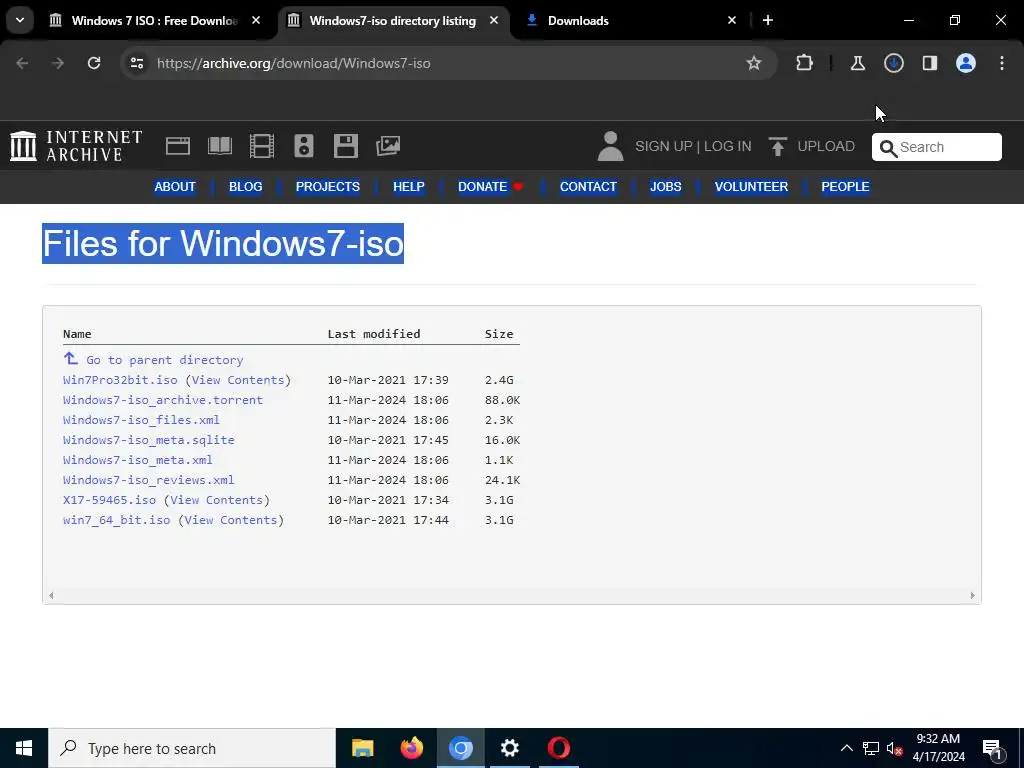1024x768 pixels.
Task: Bookmark this page with star icon
Action: point(754,63)
